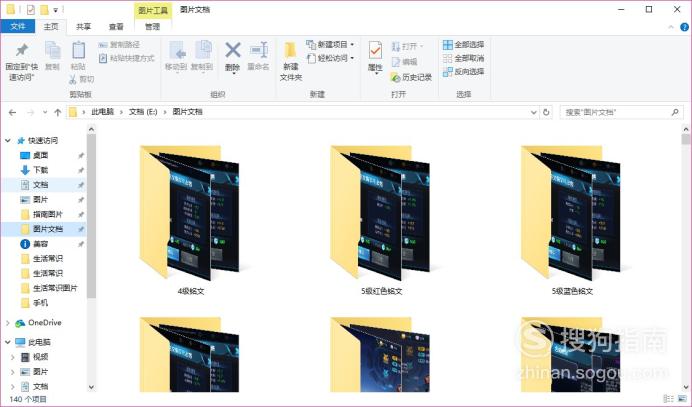Image resolution: width=692 pixels, height=407 pixels.
Task: Open Quick Access Toolbar customize dropdown
Action: tap(56, 10)
